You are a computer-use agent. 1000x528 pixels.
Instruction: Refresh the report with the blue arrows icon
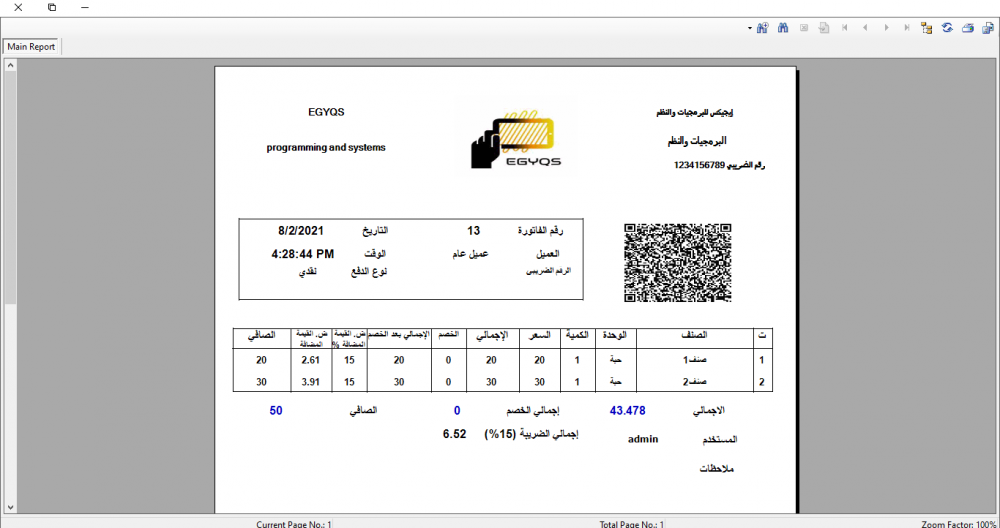click(x=947, y=28)
